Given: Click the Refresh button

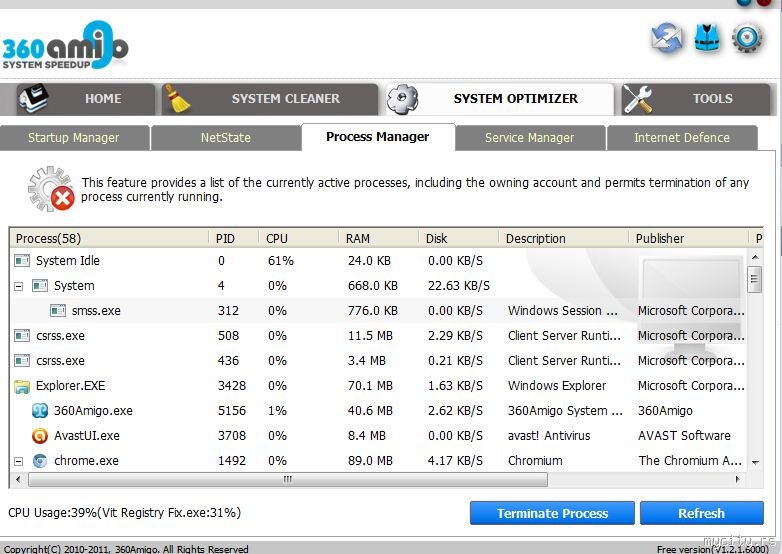Looking at the screenshot, I should [x=702, y=513].
